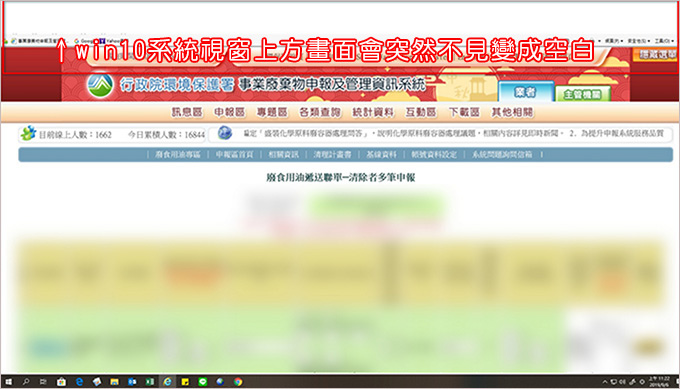Switch to the 業者 tab
The image size is (680, 389).
[526, 92]
